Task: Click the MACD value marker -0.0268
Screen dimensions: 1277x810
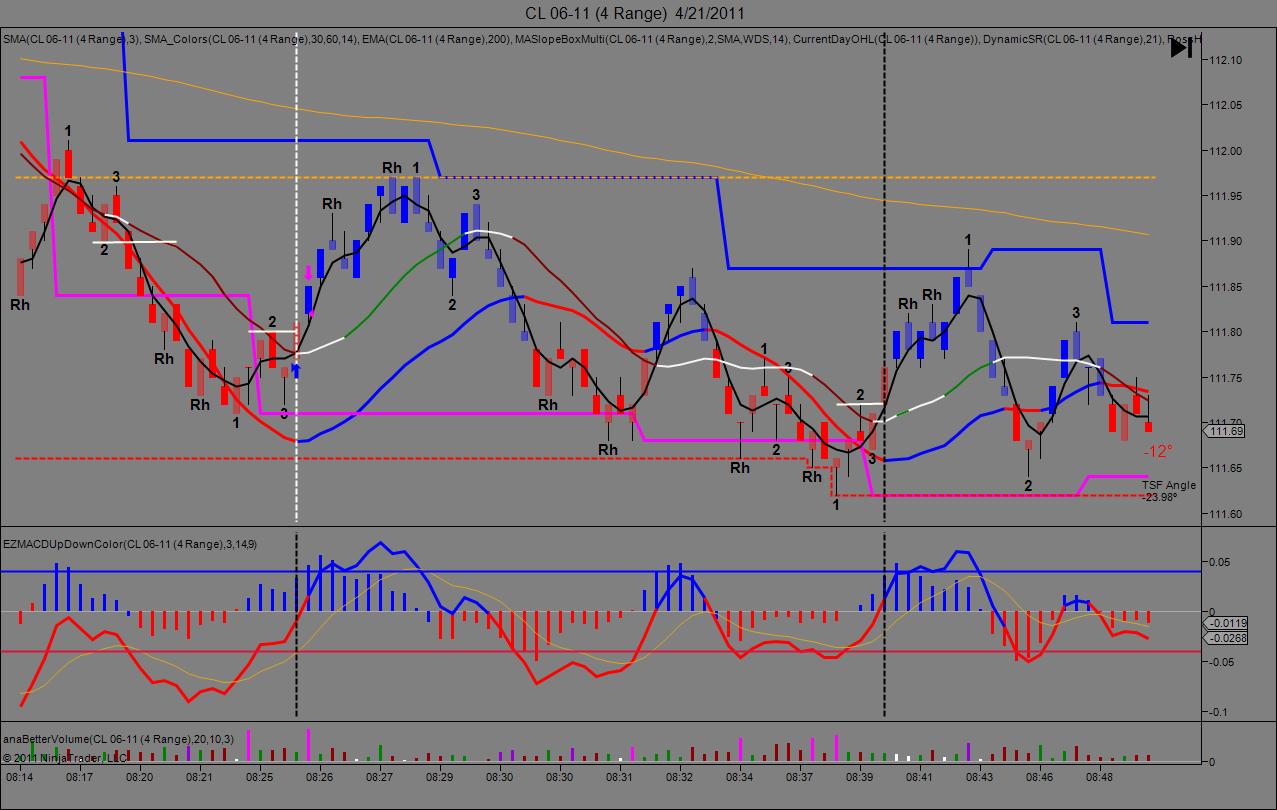Action: [x=1227, y=638]
